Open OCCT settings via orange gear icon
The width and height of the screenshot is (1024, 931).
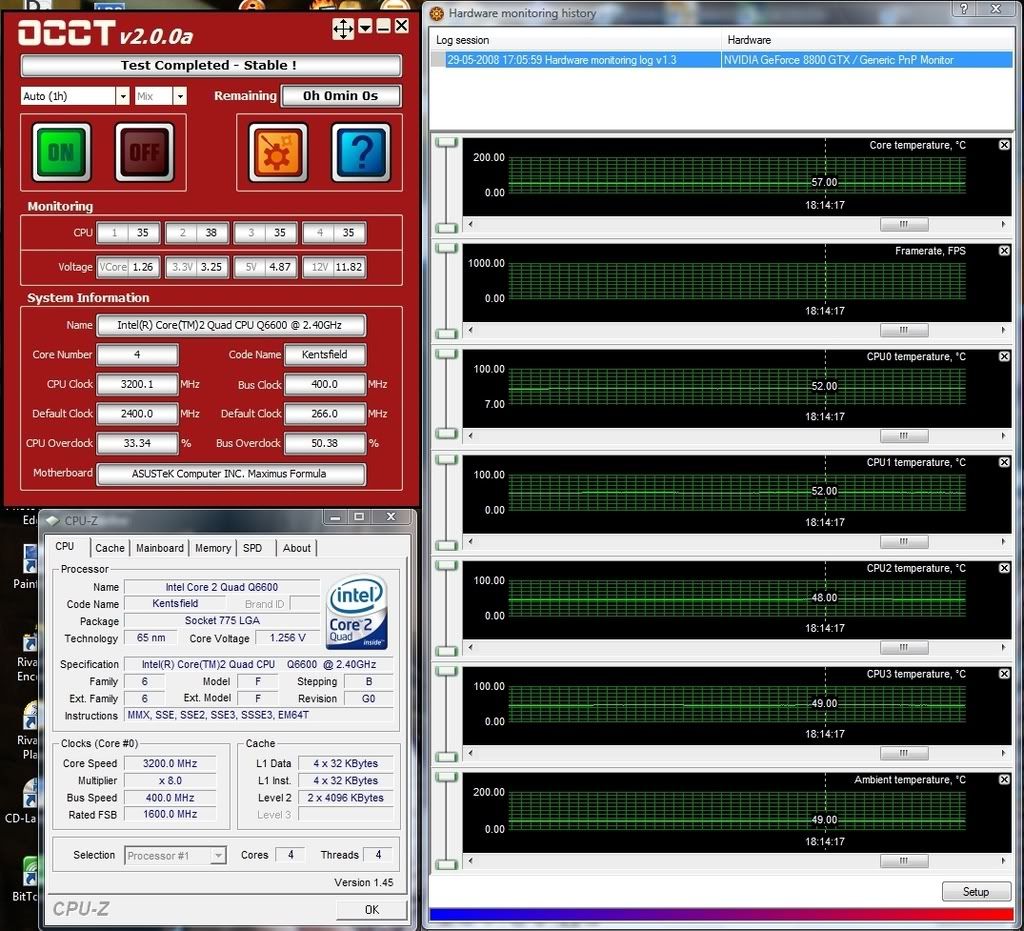tap(278, 152)
